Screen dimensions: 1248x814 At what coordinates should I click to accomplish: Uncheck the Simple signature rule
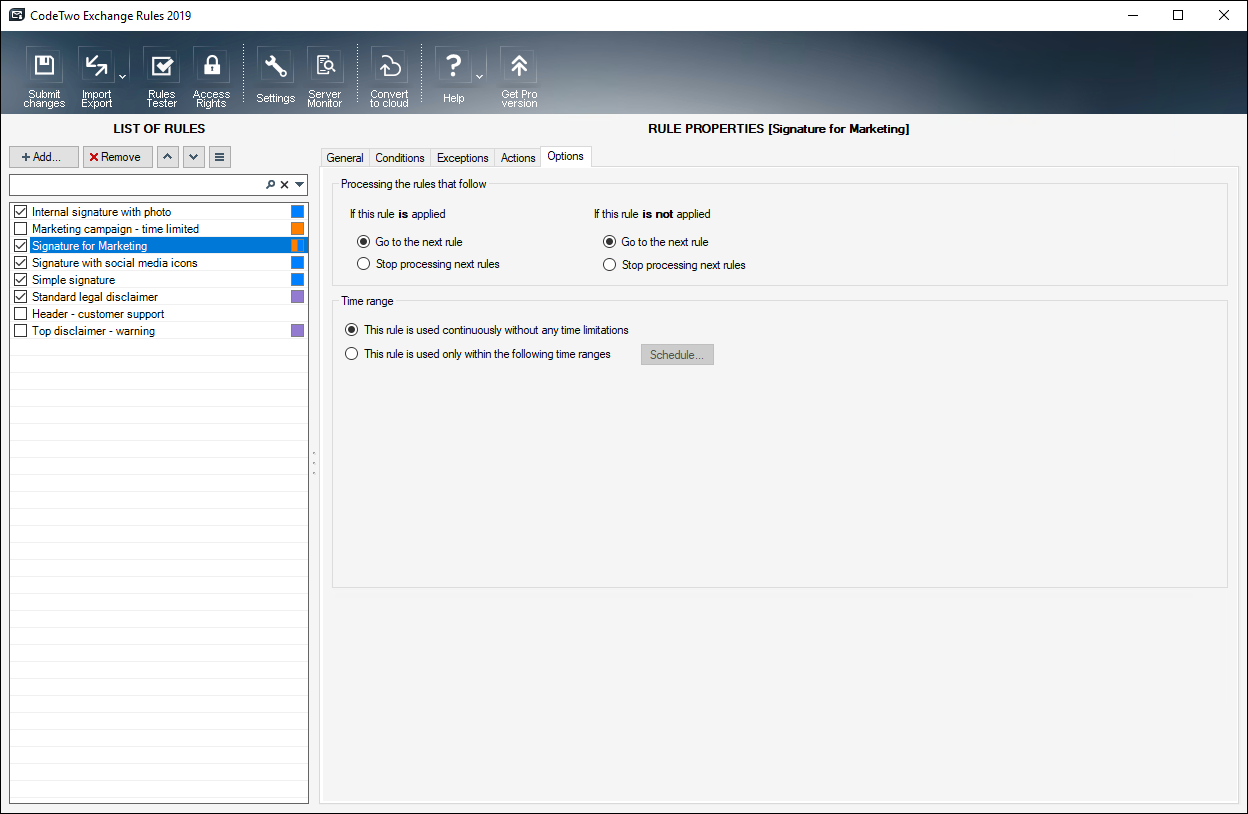point(20,280)
